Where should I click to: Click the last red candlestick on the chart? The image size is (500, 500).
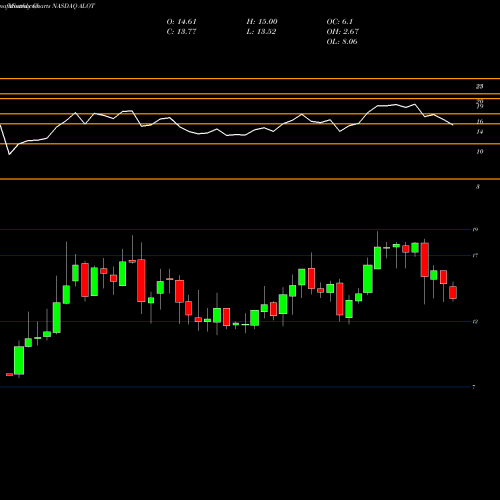(x=453, y=292)
